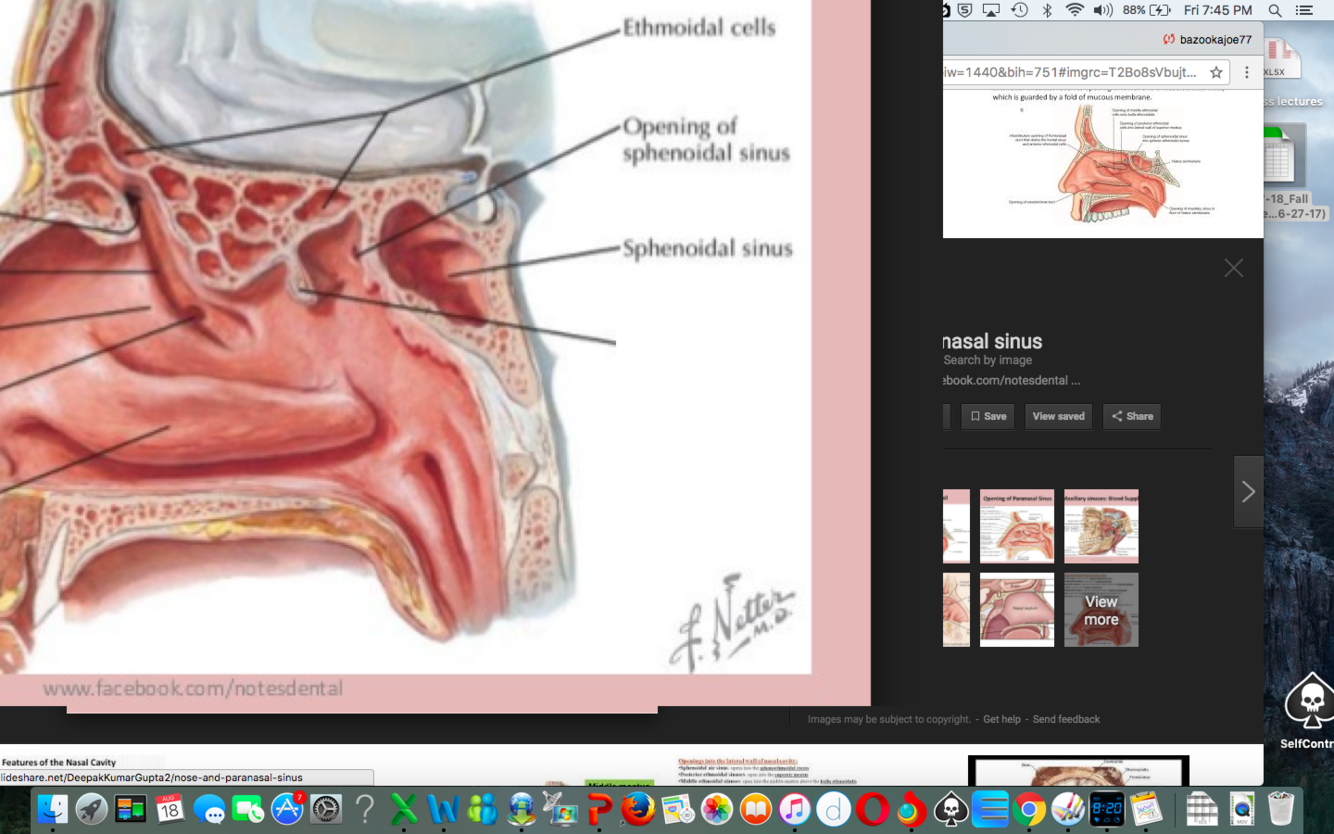Click the Search by image link
The height and width of the screenshot is (834, 1334).
click(988, 360)
